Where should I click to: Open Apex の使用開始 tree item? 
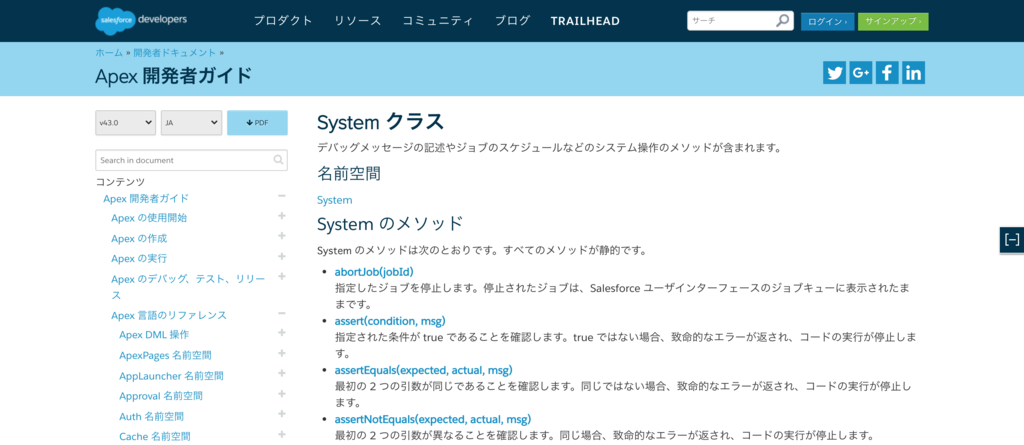(x=149, y=218)
